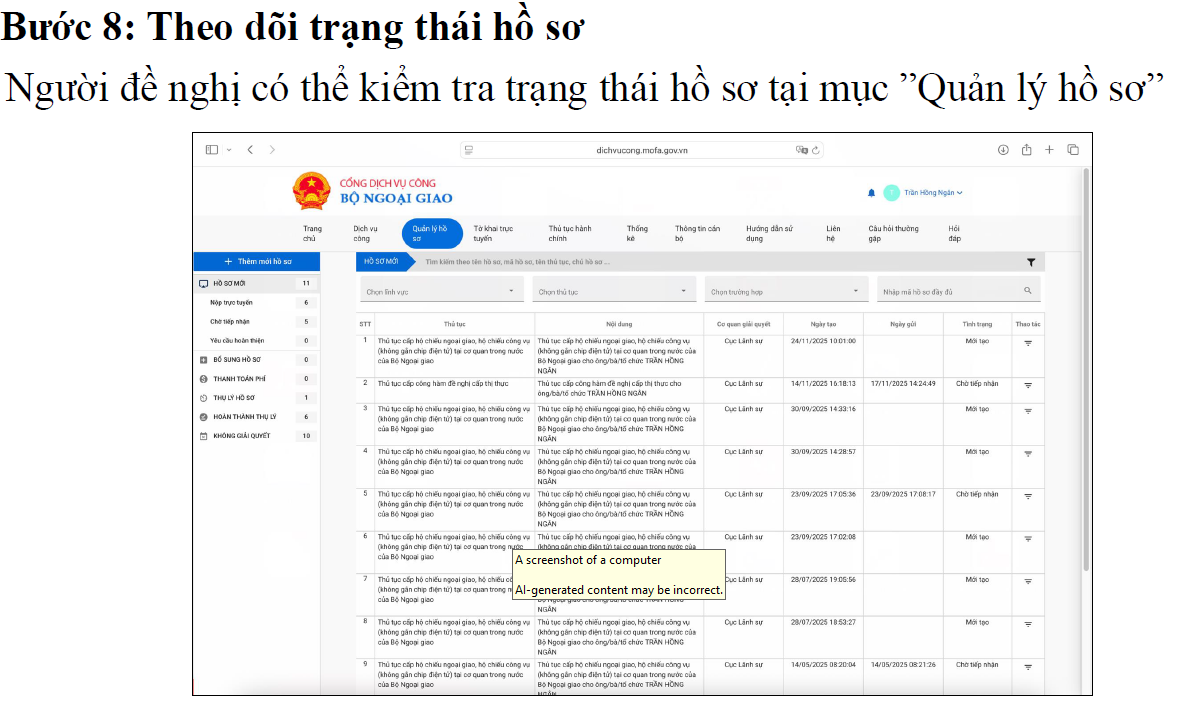Go to "Thủ tục hành chính" menu
1179x707 pixels.
[x=570, y=233]
